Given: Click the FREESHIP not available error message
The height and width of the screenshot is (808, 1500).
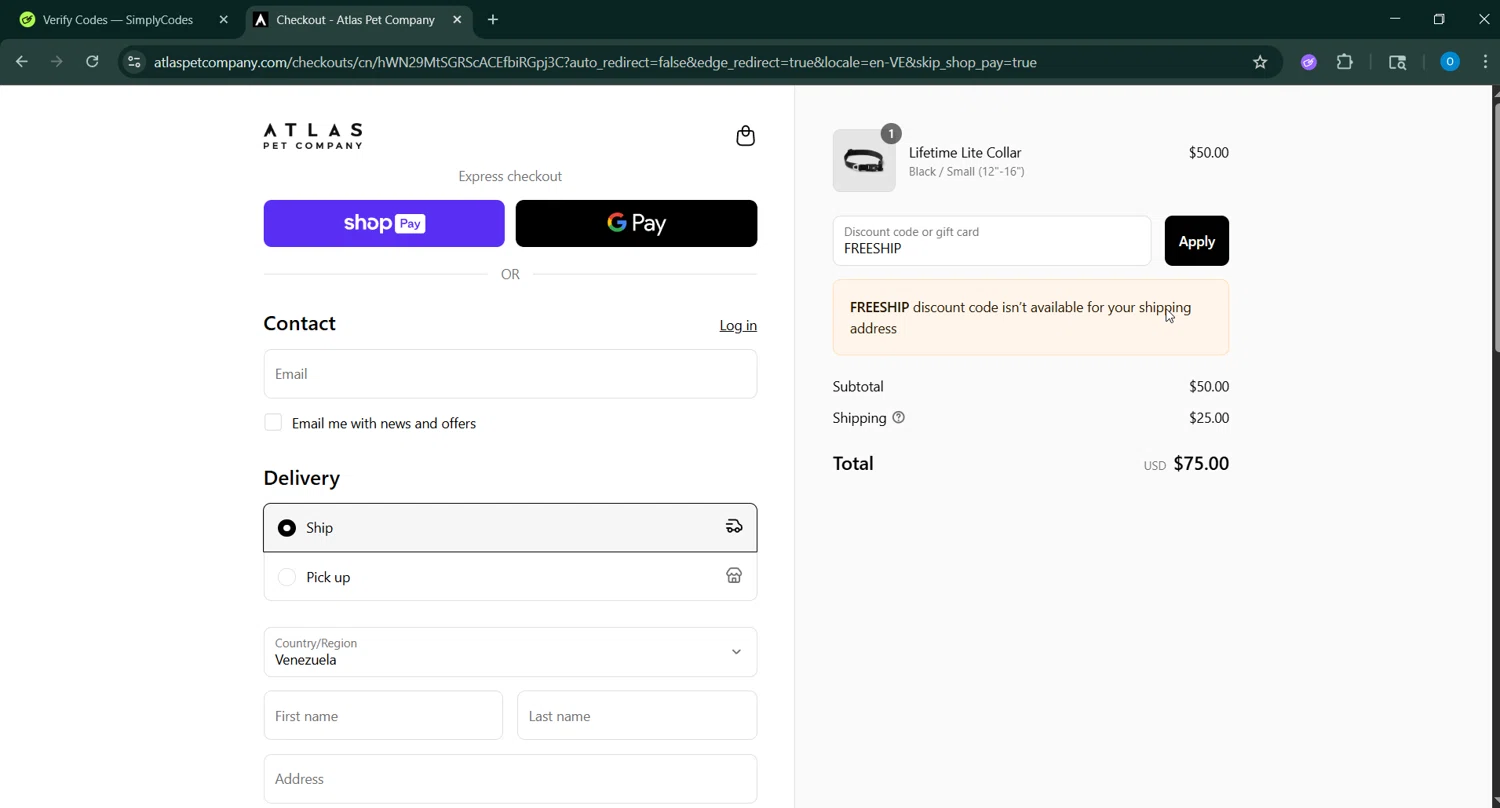Looking at the screenshot, I should [1031, 317].
